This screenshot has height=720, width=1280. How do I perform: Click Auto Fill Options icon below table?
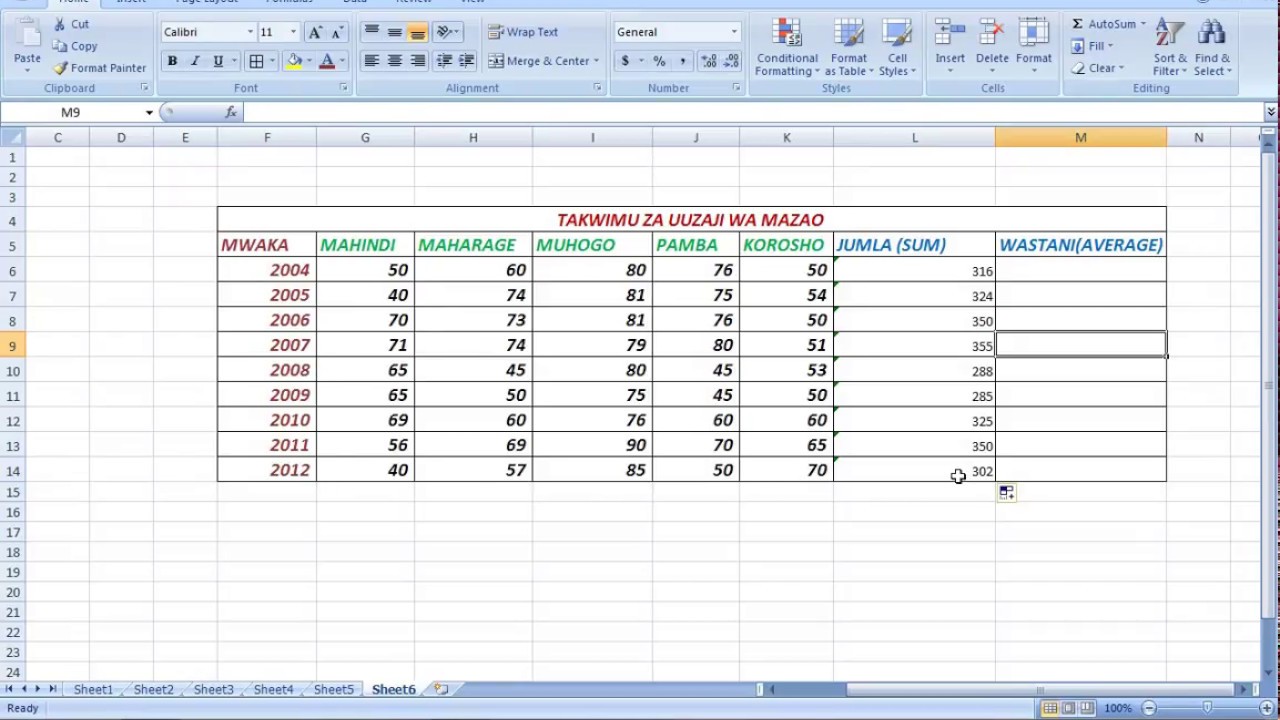click(x=1006, y=492)
